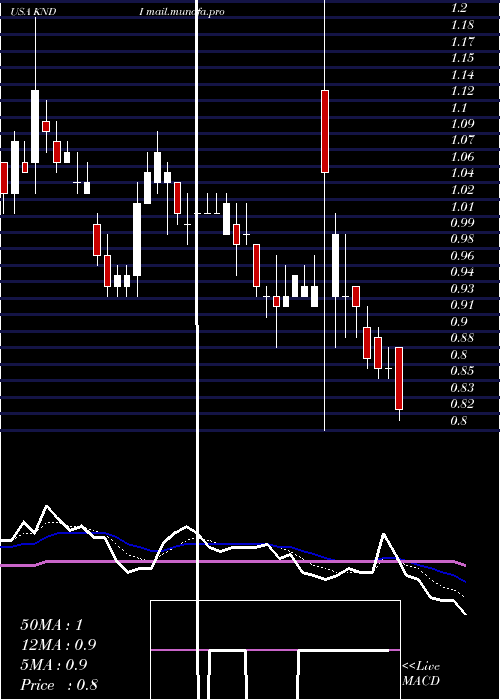This screenshot has height=700, width=500.
Task: Click the 0.85 price axis label
Action: 462,371
